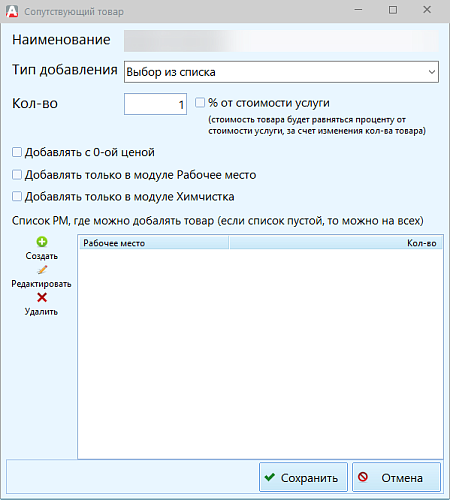Click the pencil Edit icon

pos(42,270)
